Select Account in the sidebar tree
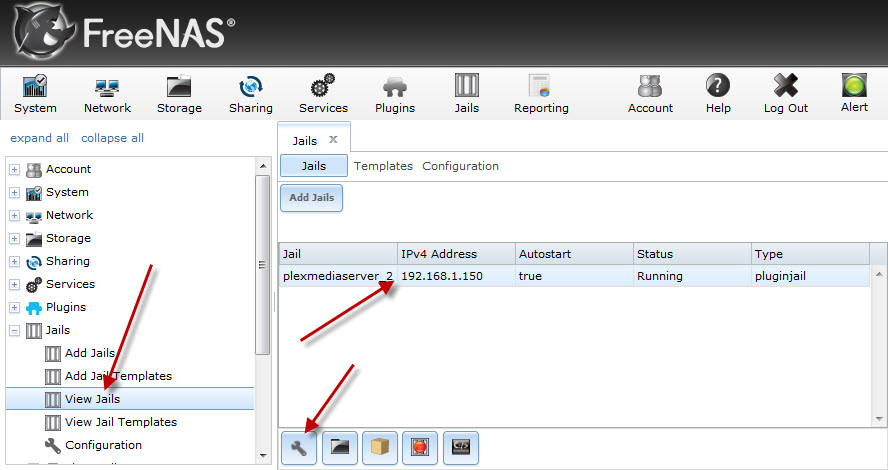Screen dimensions: 888x470 (x=68, y=169)
